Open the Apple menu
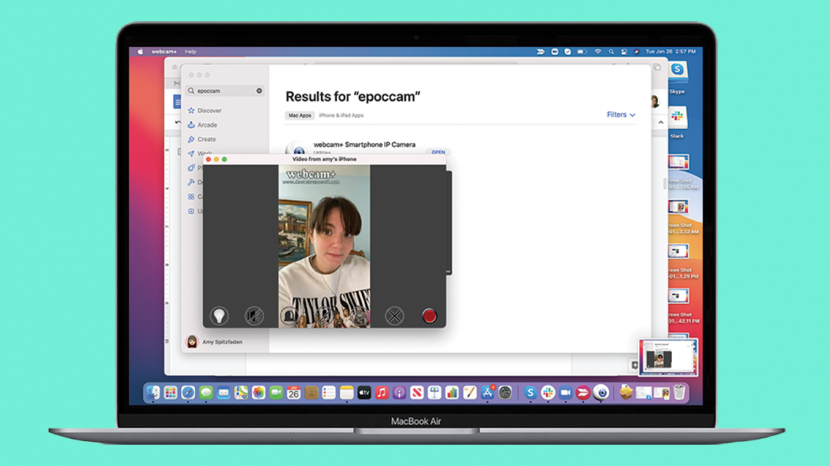Screen dimensions: 830x466 point(140,51)
